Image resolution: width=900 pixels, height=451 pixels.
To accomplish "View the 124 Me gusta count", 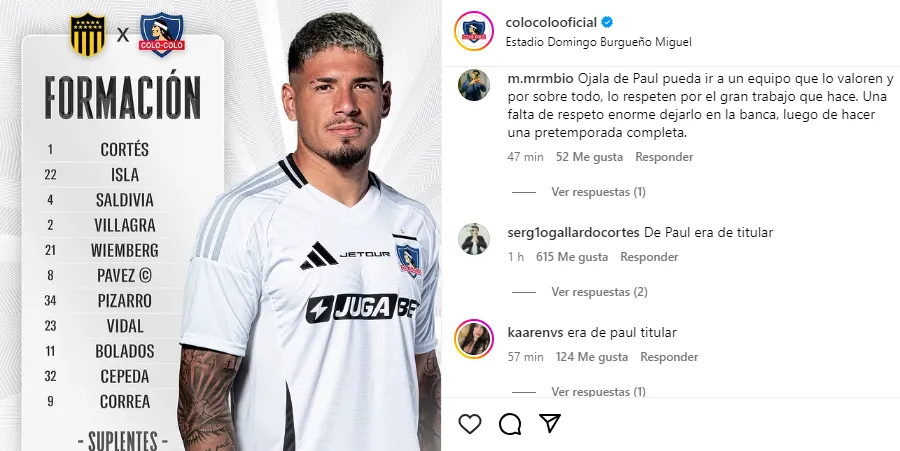I will click(592, 357).
